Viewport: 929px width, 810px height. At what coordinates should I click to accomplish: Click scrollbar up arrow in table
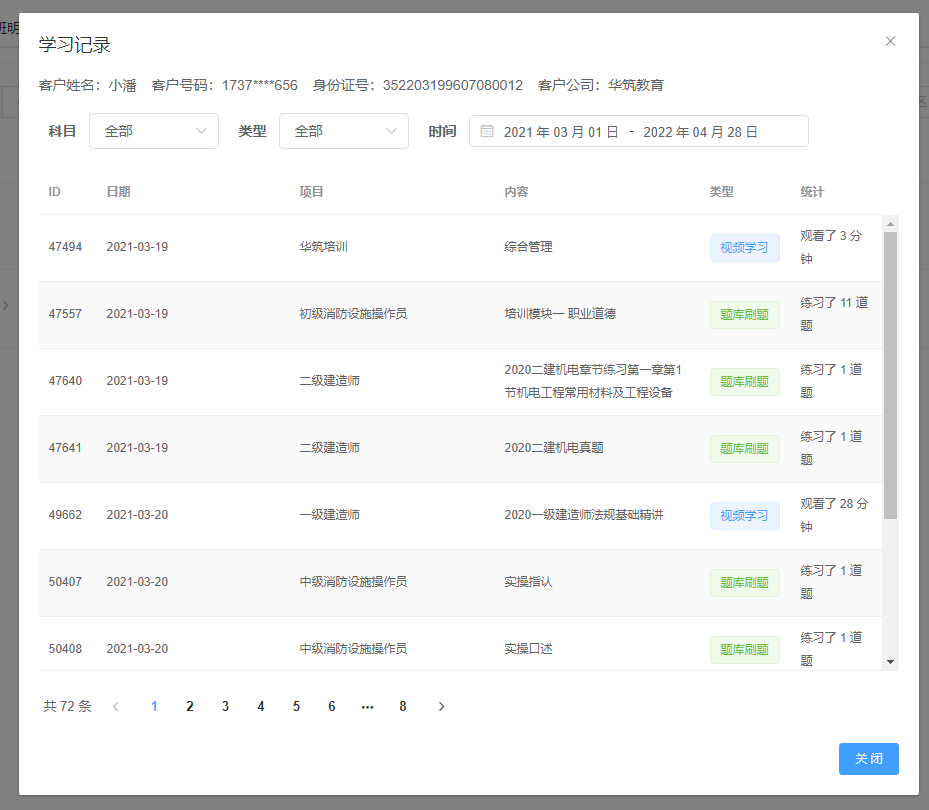point(890,224)
